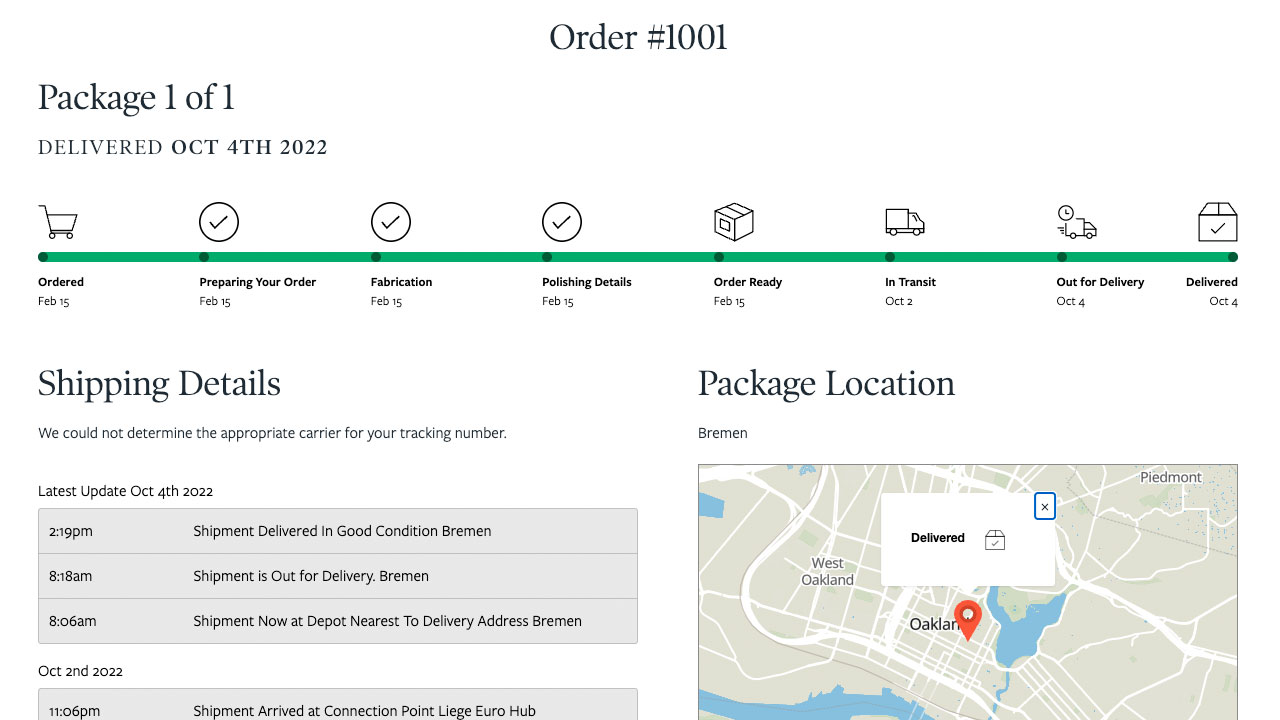Select the Polishing Details checkmark icon
1280x720 pixels.
click(x=562, y=221)
